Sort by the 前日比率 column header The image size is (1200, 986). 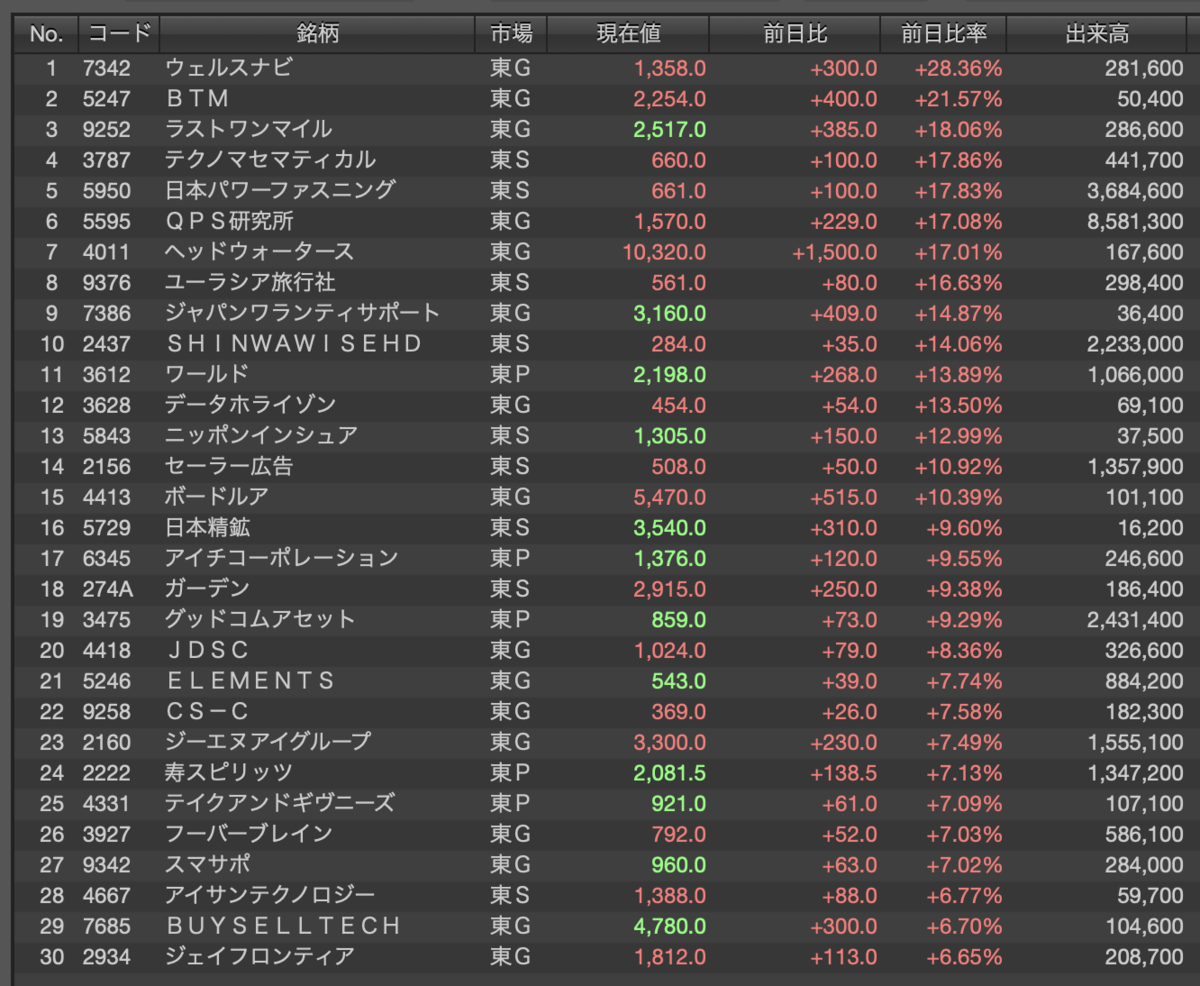click(944, 35)
